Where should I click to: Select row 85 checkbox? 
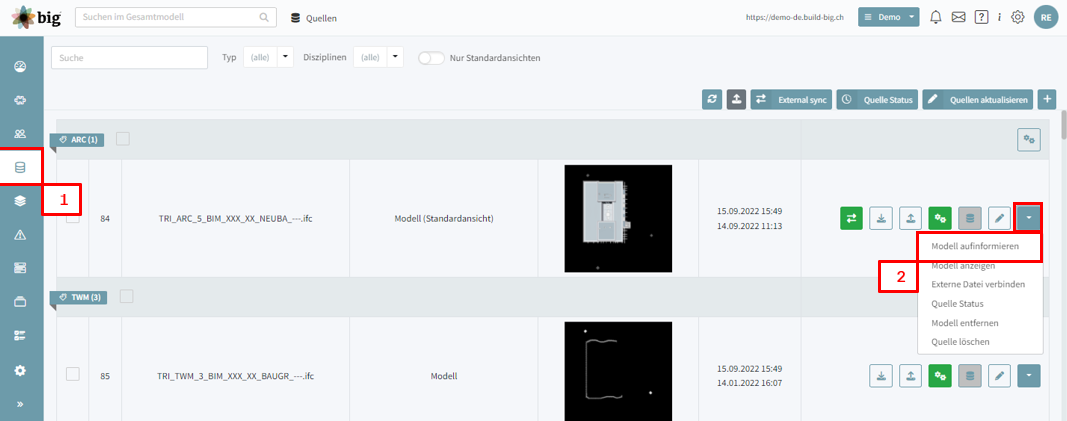[73, 374]
